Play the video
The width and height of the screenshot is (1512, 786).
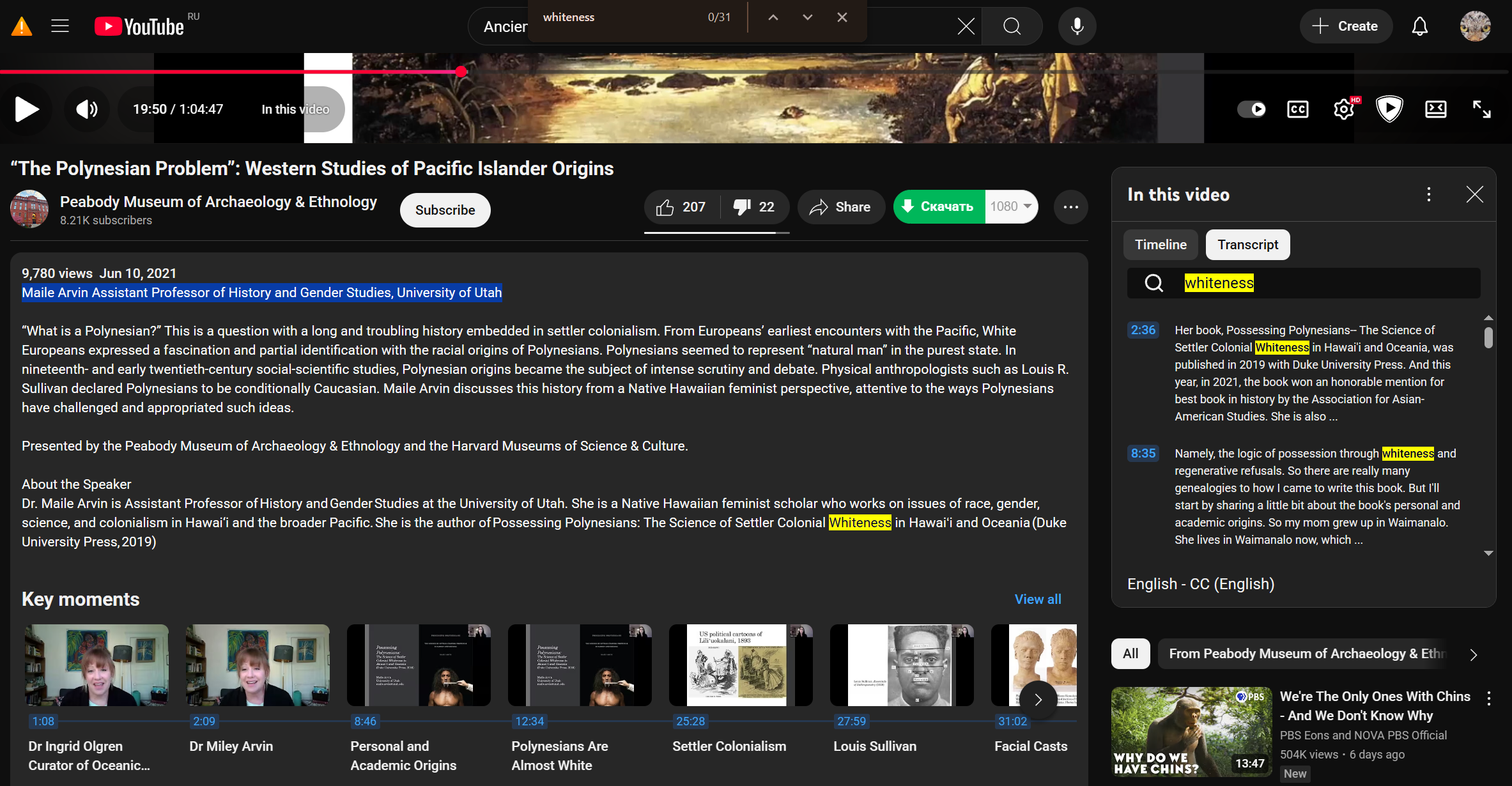click(x=26, y=109)
